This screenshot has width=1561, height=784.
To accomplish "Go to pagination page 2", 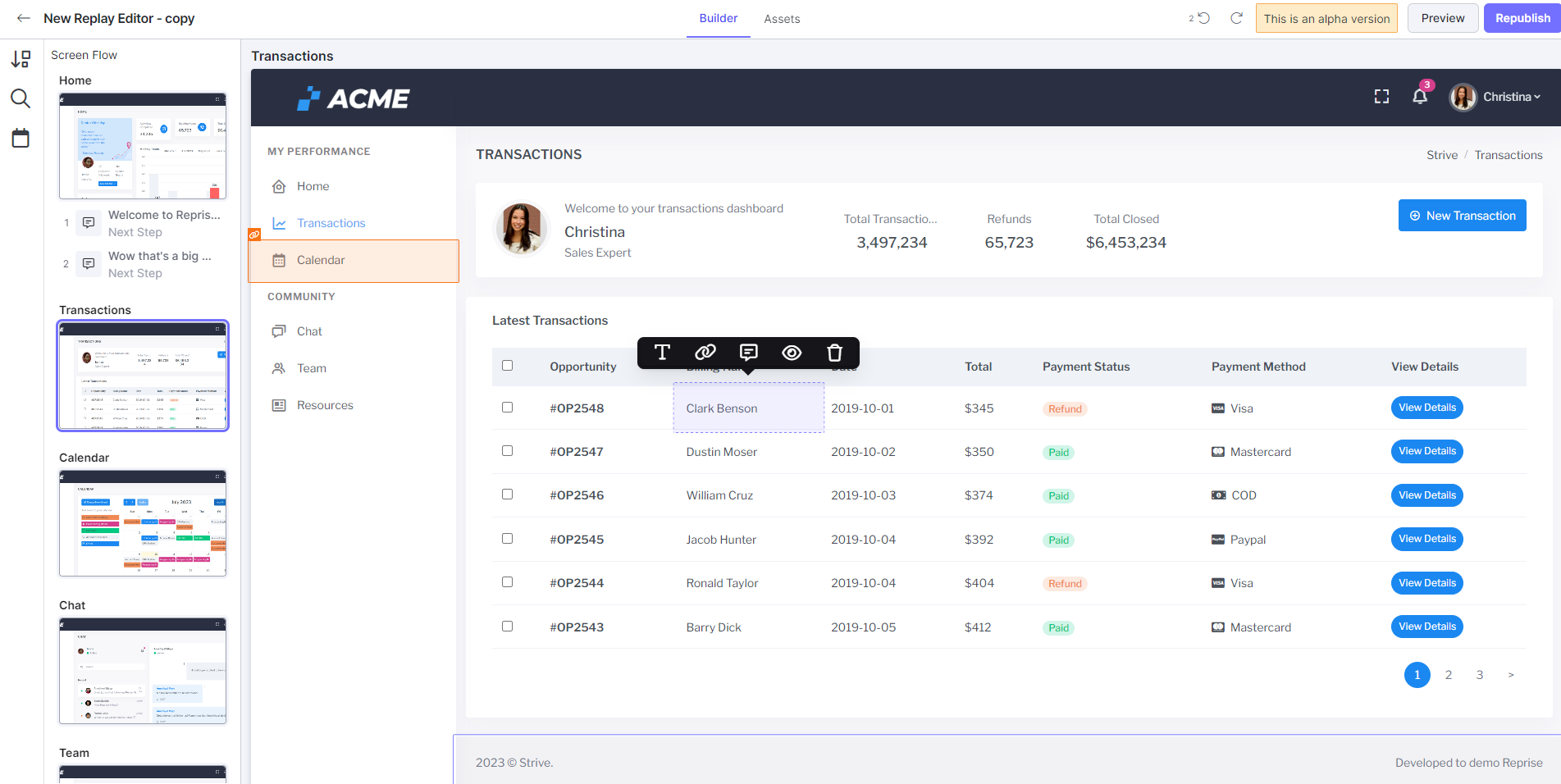I will pyautogui.click(x=1449, y=675).
